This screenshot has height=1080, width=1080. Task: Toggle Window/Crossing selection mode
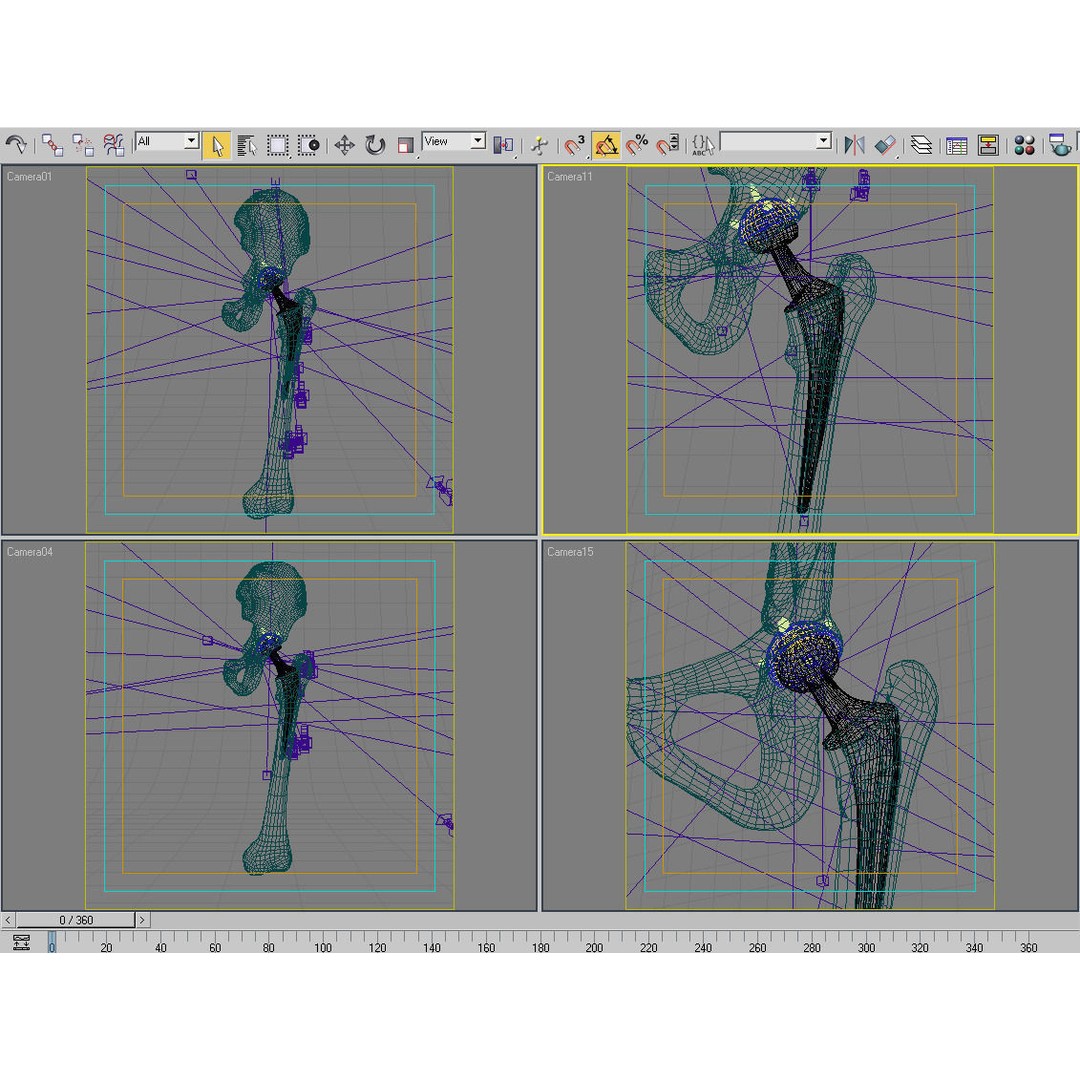(x=308, y=145)
